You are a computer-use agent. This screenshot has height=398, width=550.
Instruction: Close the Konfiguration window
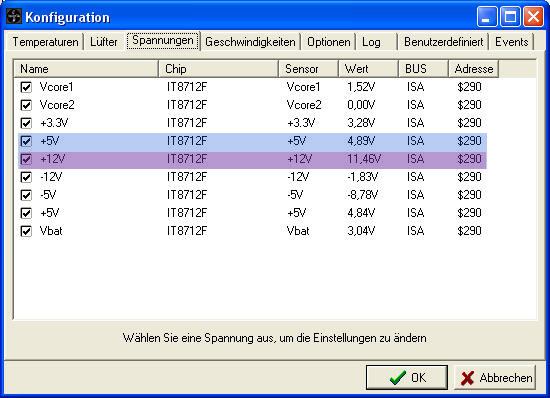(533, 16)
